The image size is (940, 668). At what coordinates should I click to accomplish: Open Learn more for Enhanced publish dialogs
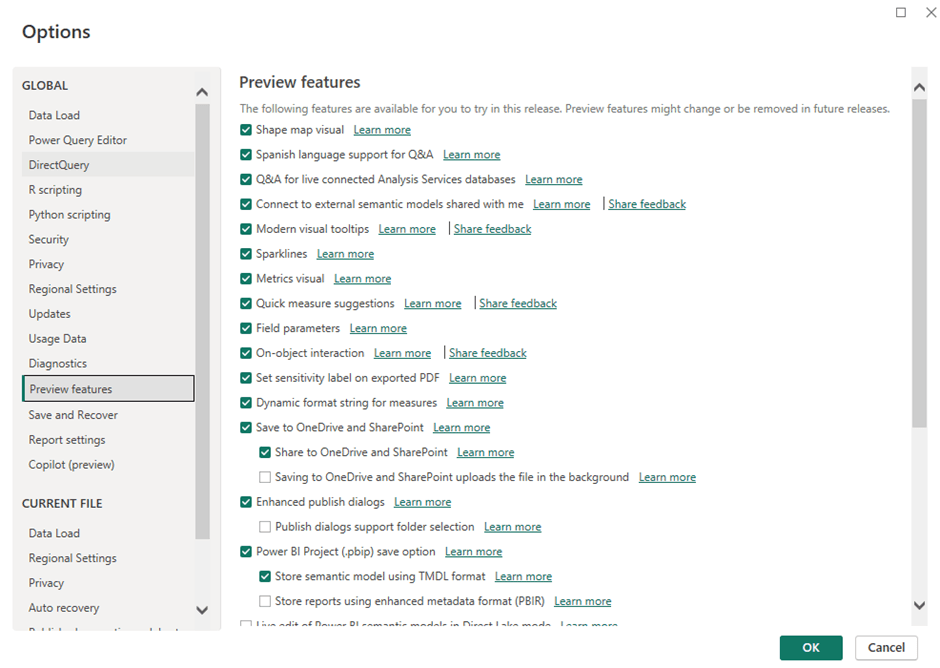click(423, 502)
